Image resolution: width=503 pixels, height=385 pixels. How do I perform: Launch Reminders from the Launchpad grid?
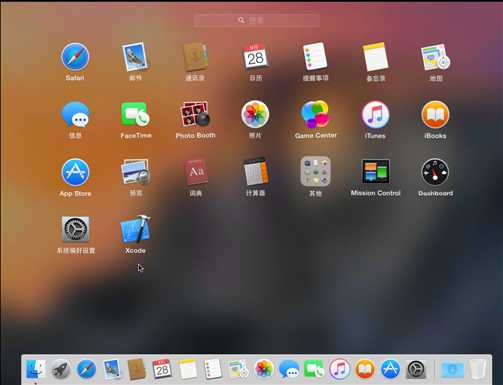pos(315,57)
